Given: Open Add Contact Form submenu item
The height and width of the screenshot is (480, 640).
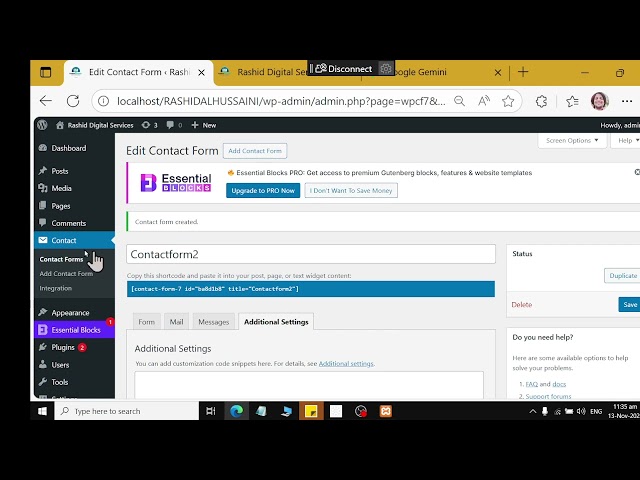Looking at the screenshot, I should coord(66,274).
